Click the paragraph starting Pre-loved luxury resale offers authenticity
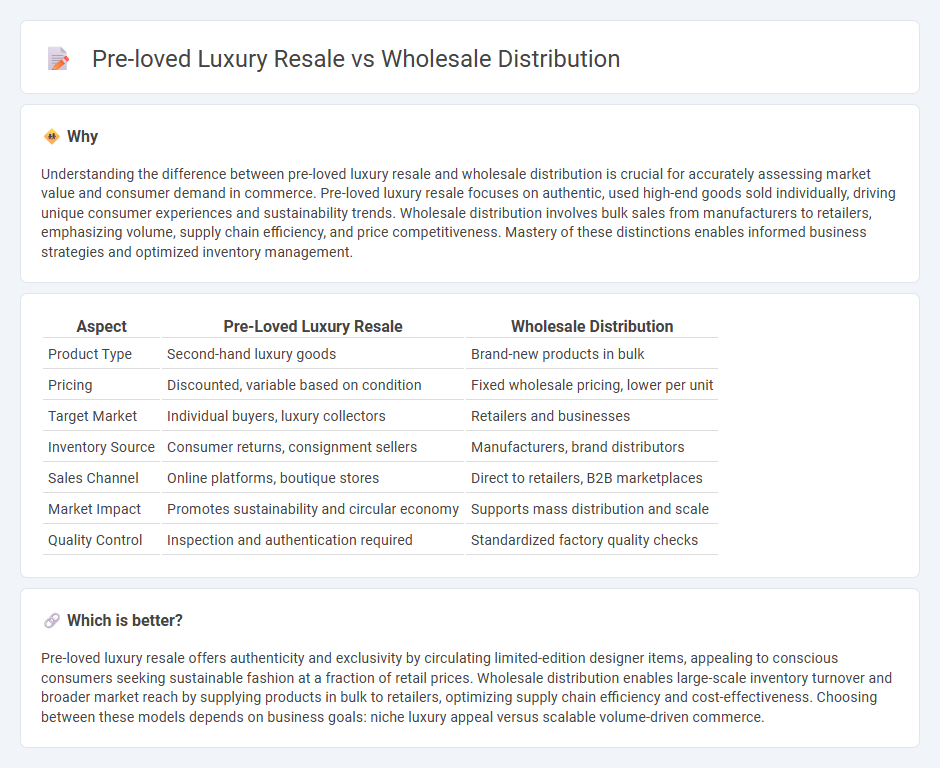The height and width of the screenshot is (768, 940). pyautogui.click(x=466, y=687)
